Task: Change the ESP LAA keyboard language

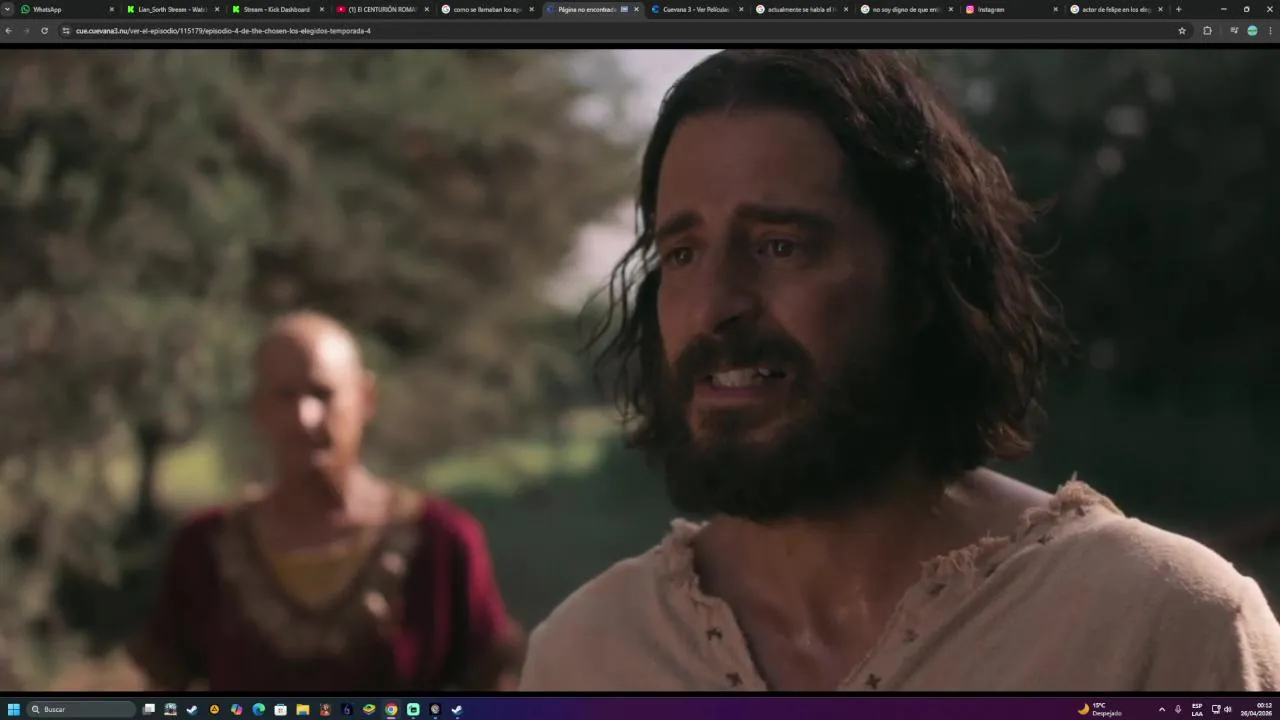Action: tap(1197, 709)
